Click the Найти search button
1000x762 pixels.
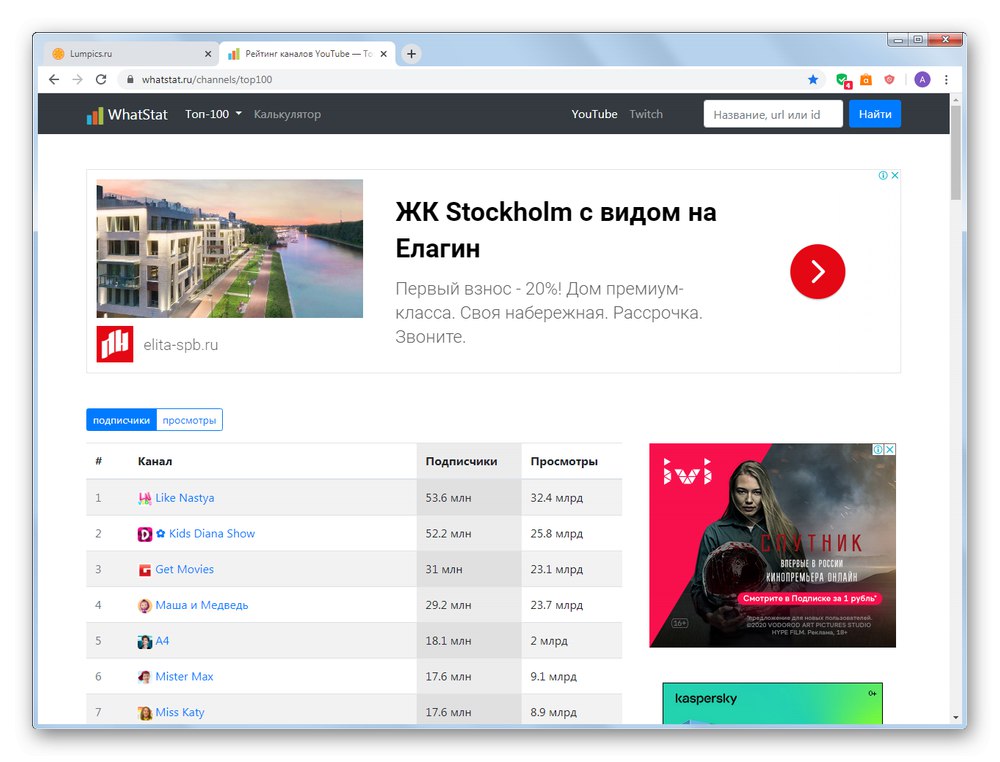coord(874,114)
